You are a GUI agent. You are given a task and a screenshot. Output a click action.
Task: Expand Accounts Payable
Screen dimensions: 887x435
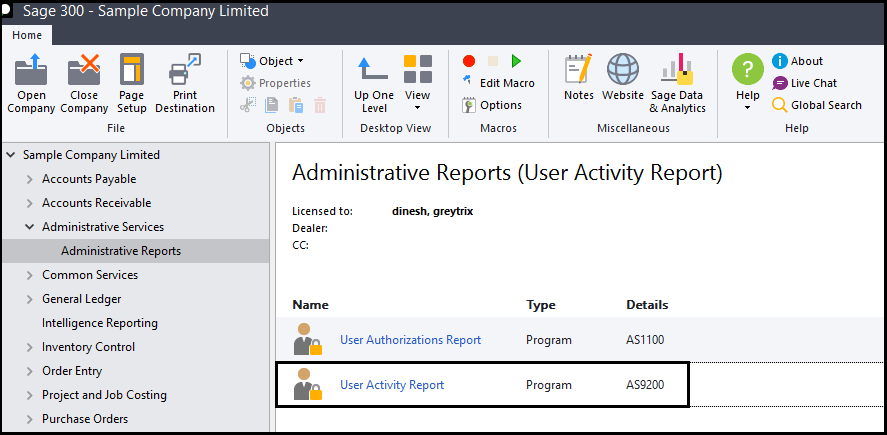point(30,179)
